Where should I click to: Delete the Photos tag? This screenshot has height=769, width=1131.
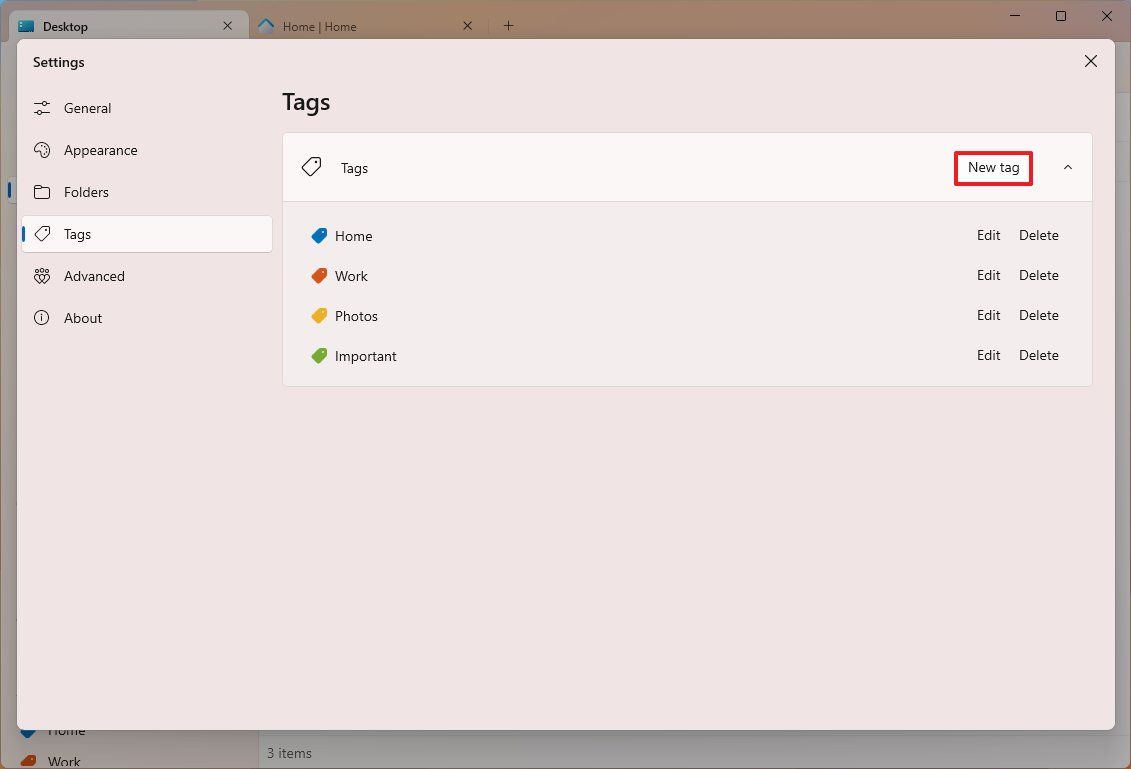[1039, 315]
